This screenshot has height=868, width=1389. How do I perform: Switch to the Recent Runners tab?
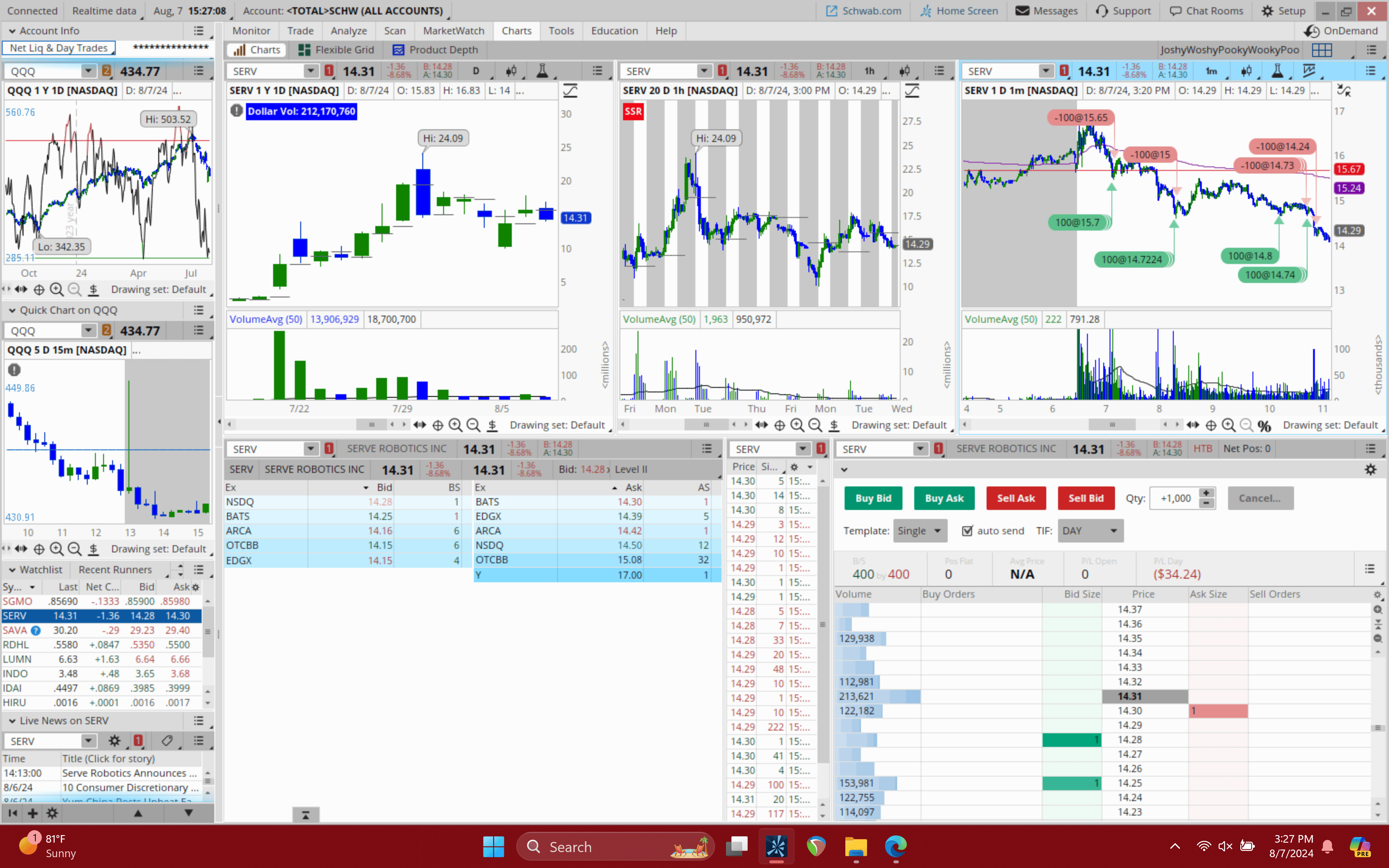[114, 570]
